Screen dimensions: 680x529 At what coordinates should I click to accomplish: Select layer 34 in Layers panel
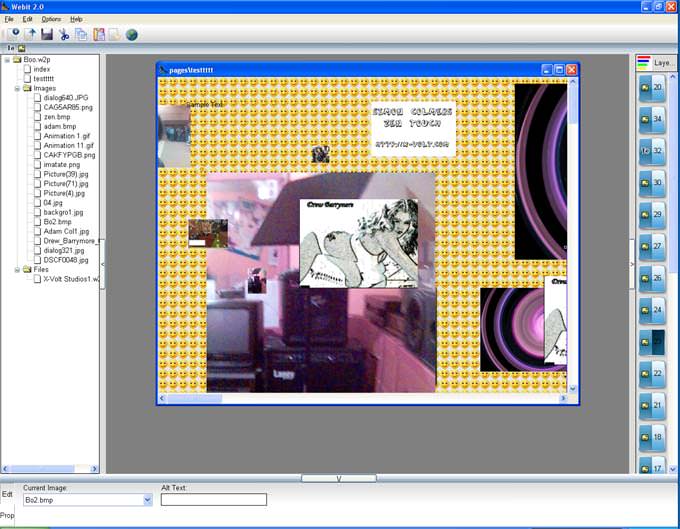[x=652, y=119]
